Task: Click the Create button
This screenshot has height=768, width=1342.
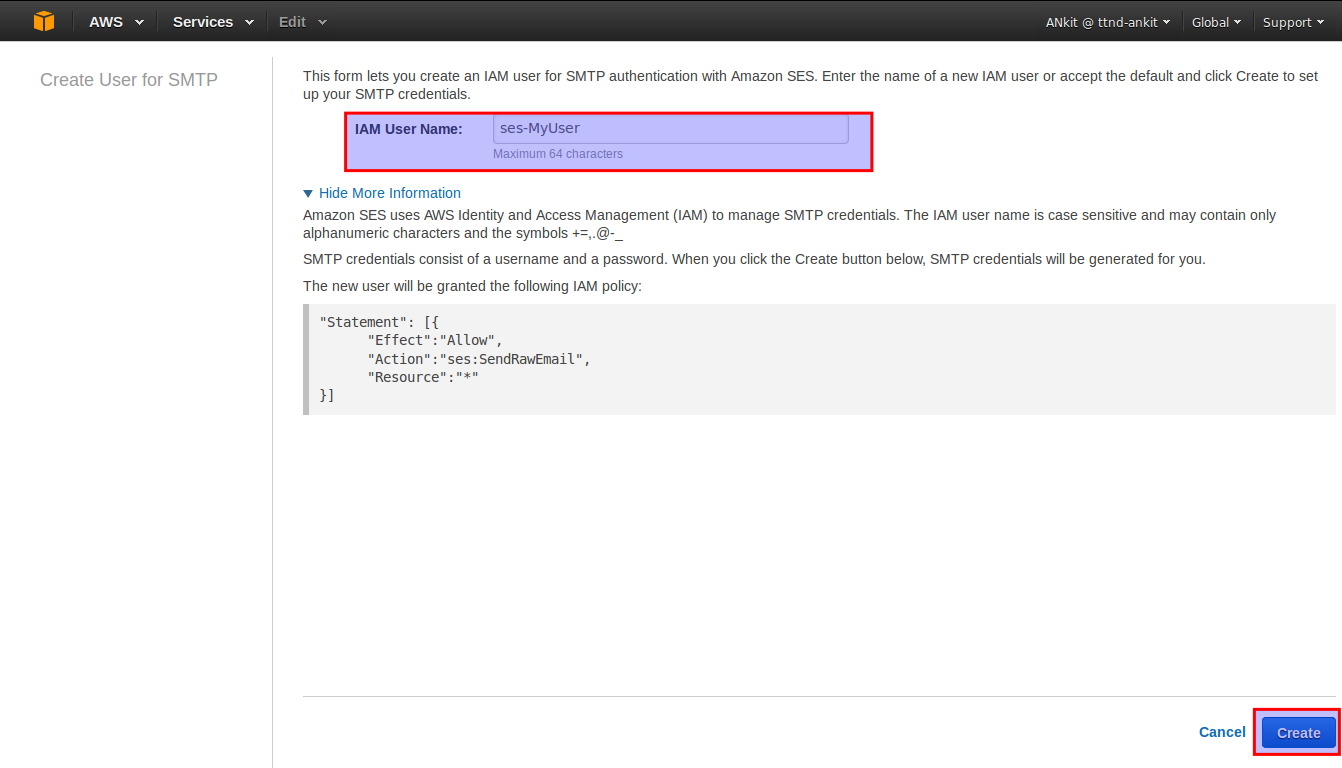Action: pyautogui.click(x=1298, y=732)
